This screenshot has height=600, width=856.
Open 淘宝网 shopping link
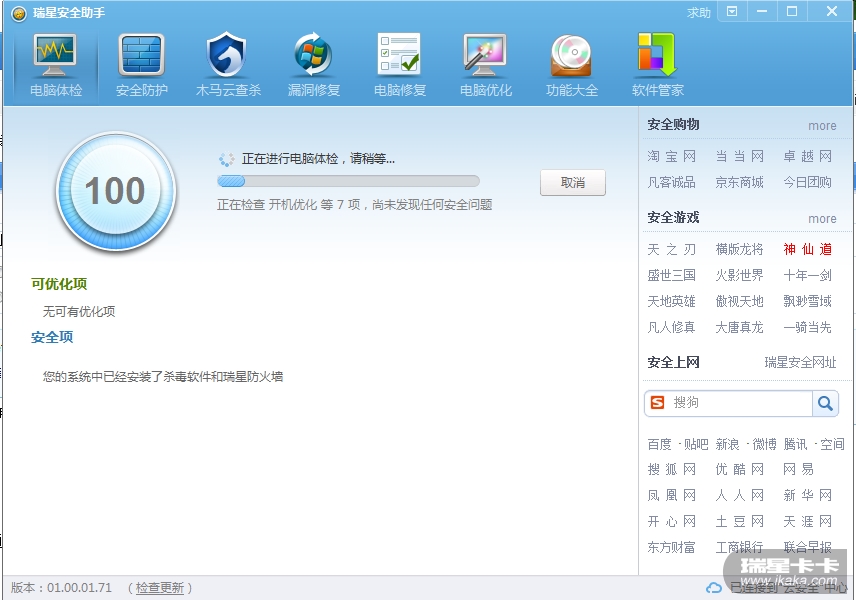pyautogui.click(x=671, y=156)
